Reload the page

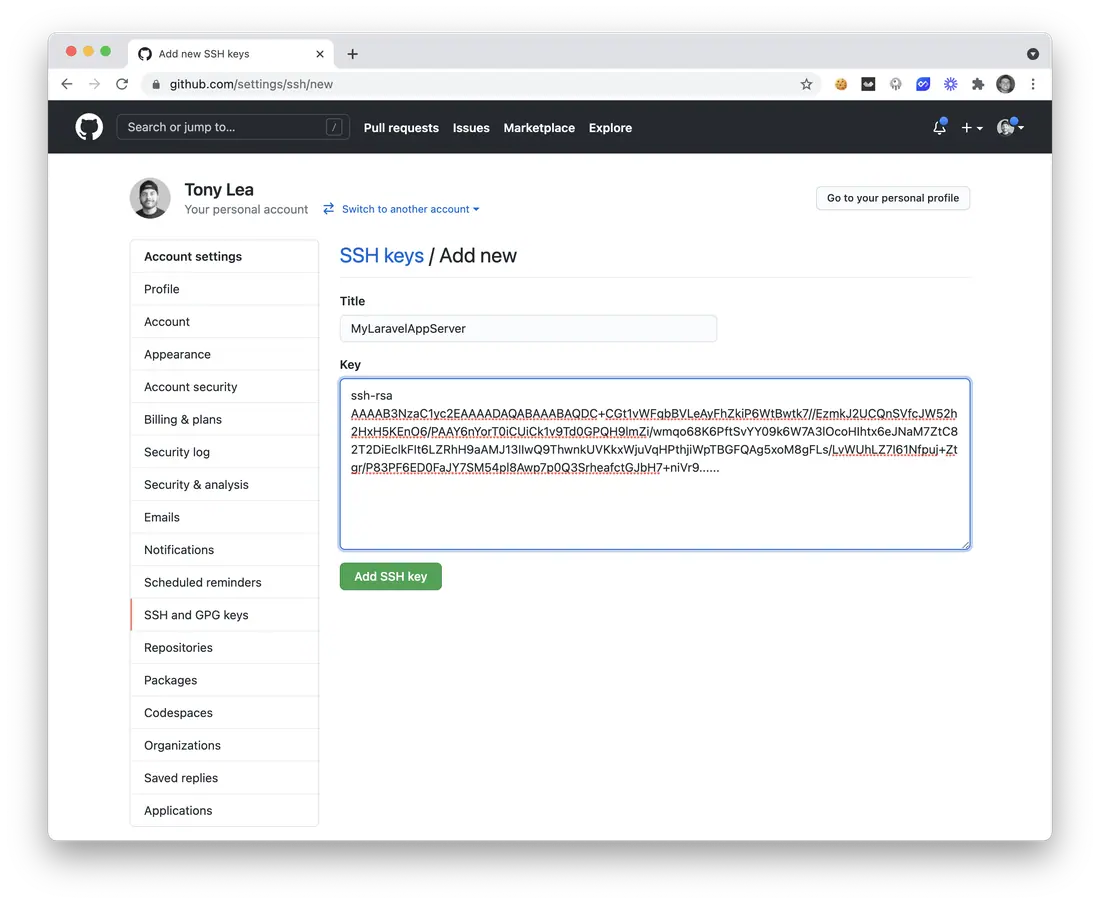pyautogui.click(x=122, y=84)
